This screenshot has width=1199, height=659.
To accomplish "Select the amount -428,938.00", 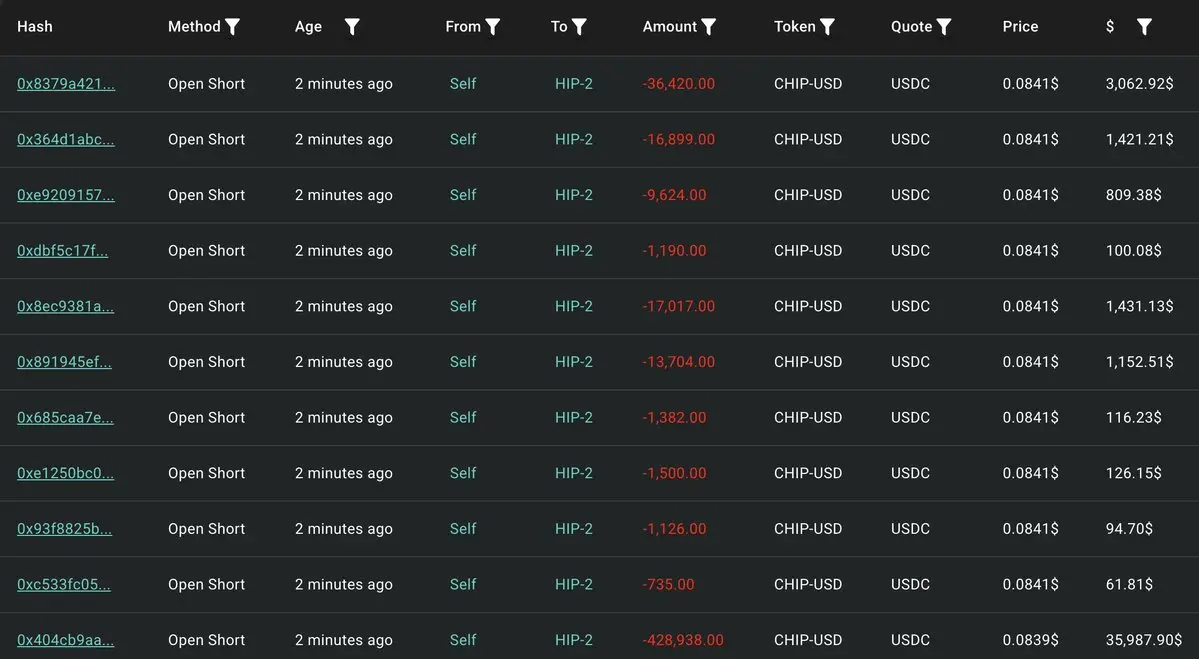I will coord(683,640).
